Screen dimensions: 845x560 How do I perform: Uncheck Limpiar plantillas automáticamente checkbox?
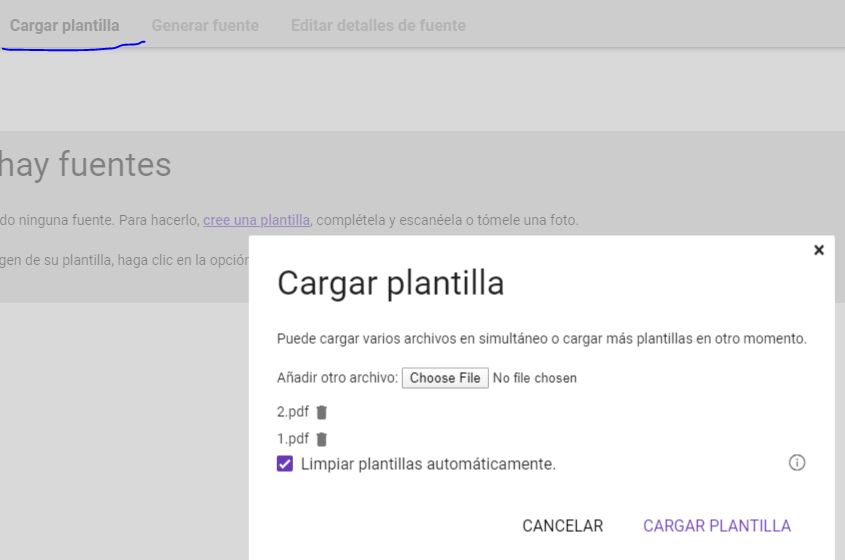(x=285, y=464)
